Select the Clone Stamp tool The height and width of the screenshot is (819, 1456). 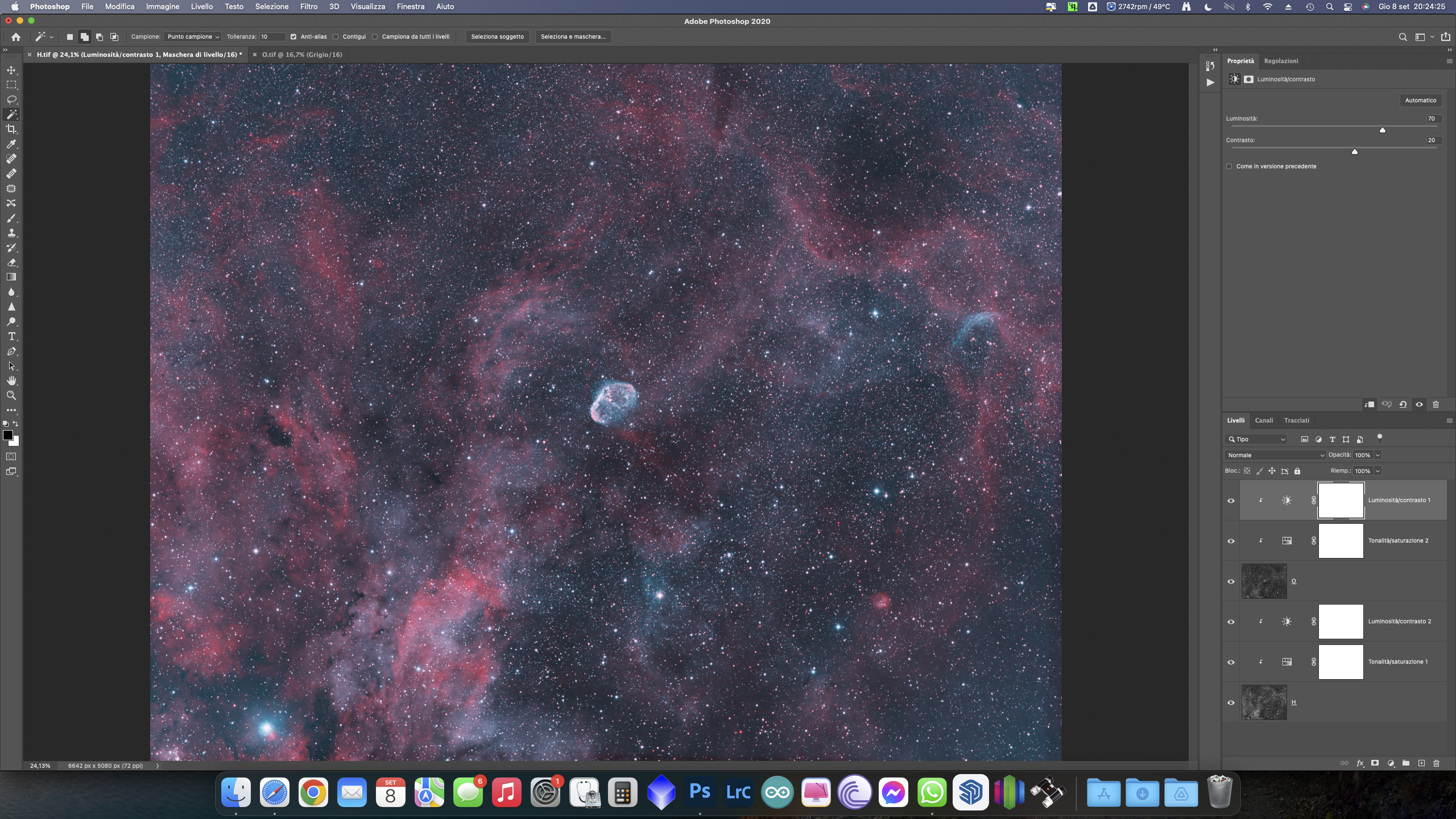pyautogui.click(x=11, y=233)
